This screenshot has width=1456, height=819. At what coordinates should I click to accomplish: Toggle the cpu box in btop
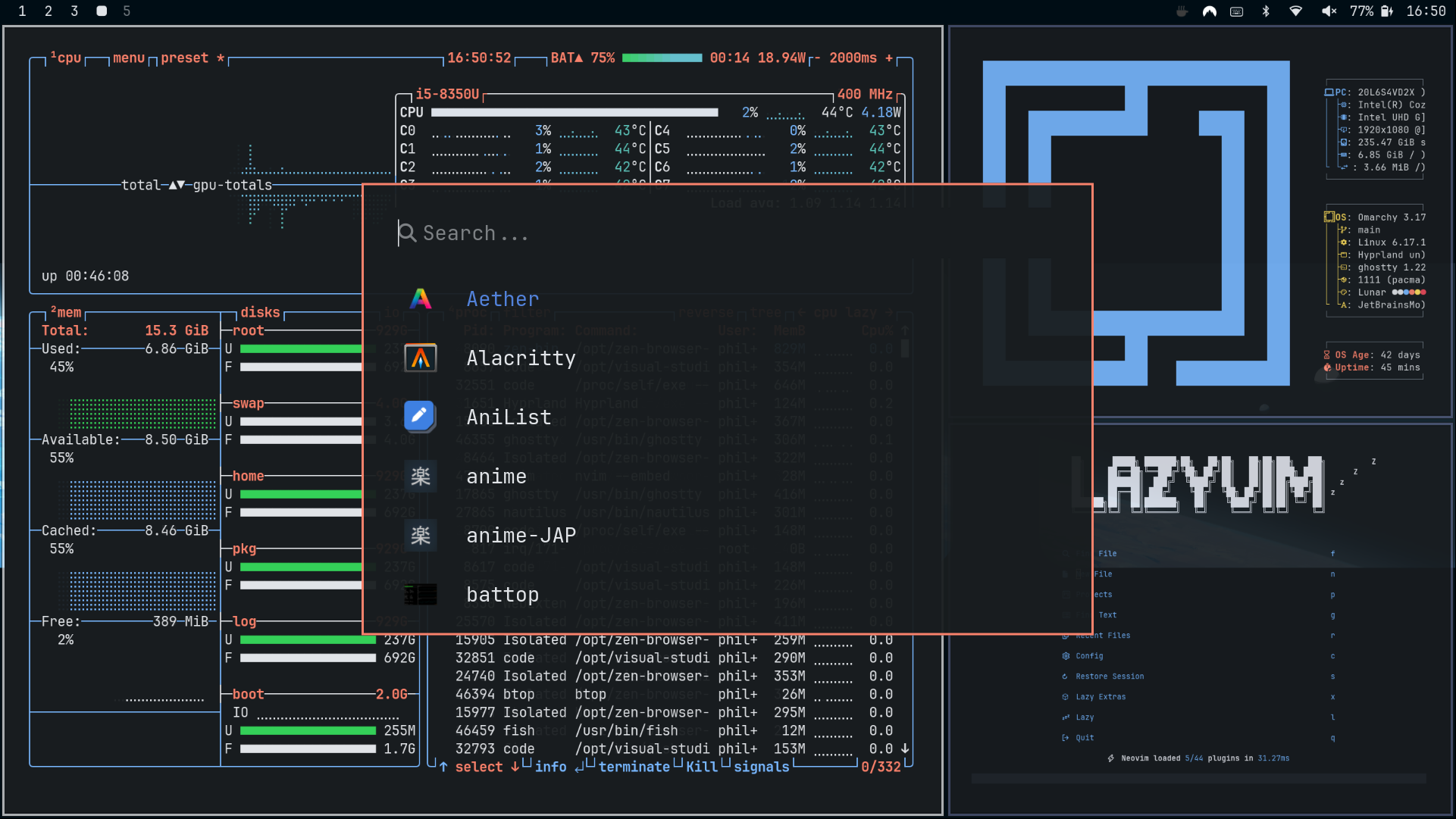pyautogui.click(x=66, y=58)
